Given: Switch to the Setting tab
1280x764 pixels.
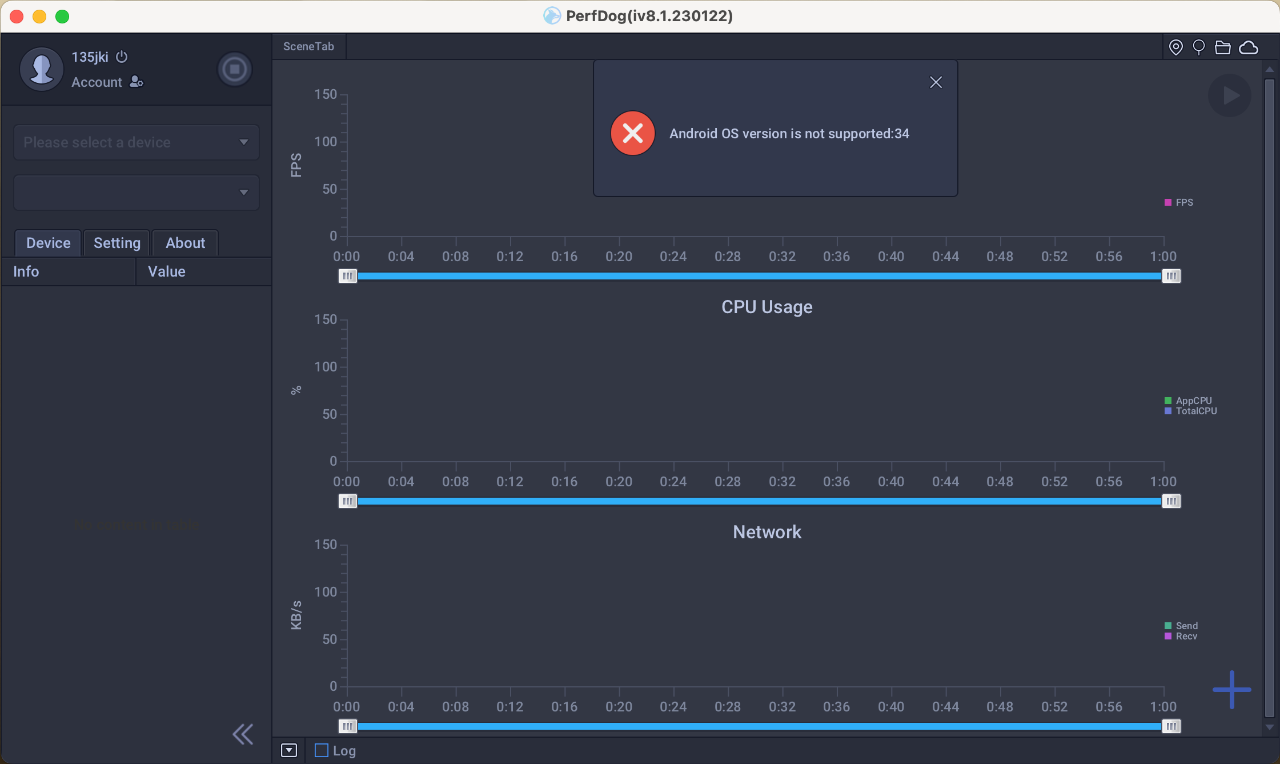Looking at the screenshot, I should point(117,243).
